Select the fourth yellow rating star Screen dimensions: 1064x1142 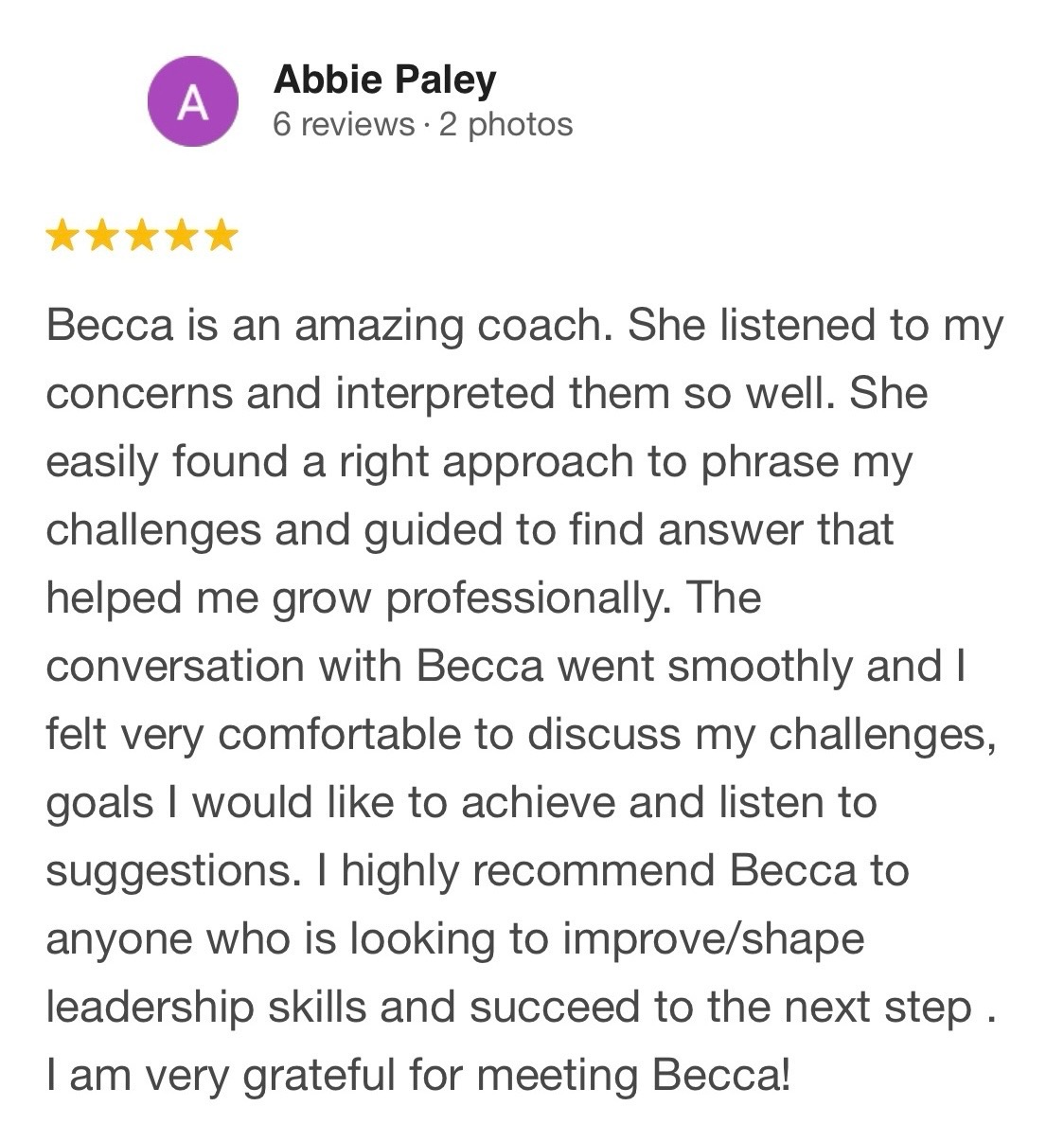181,235
